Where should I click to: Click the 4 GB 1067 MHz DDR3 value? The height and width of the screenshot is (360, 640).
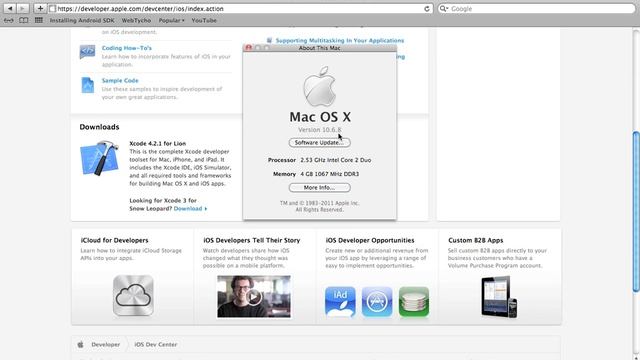[x=330, y=174]
